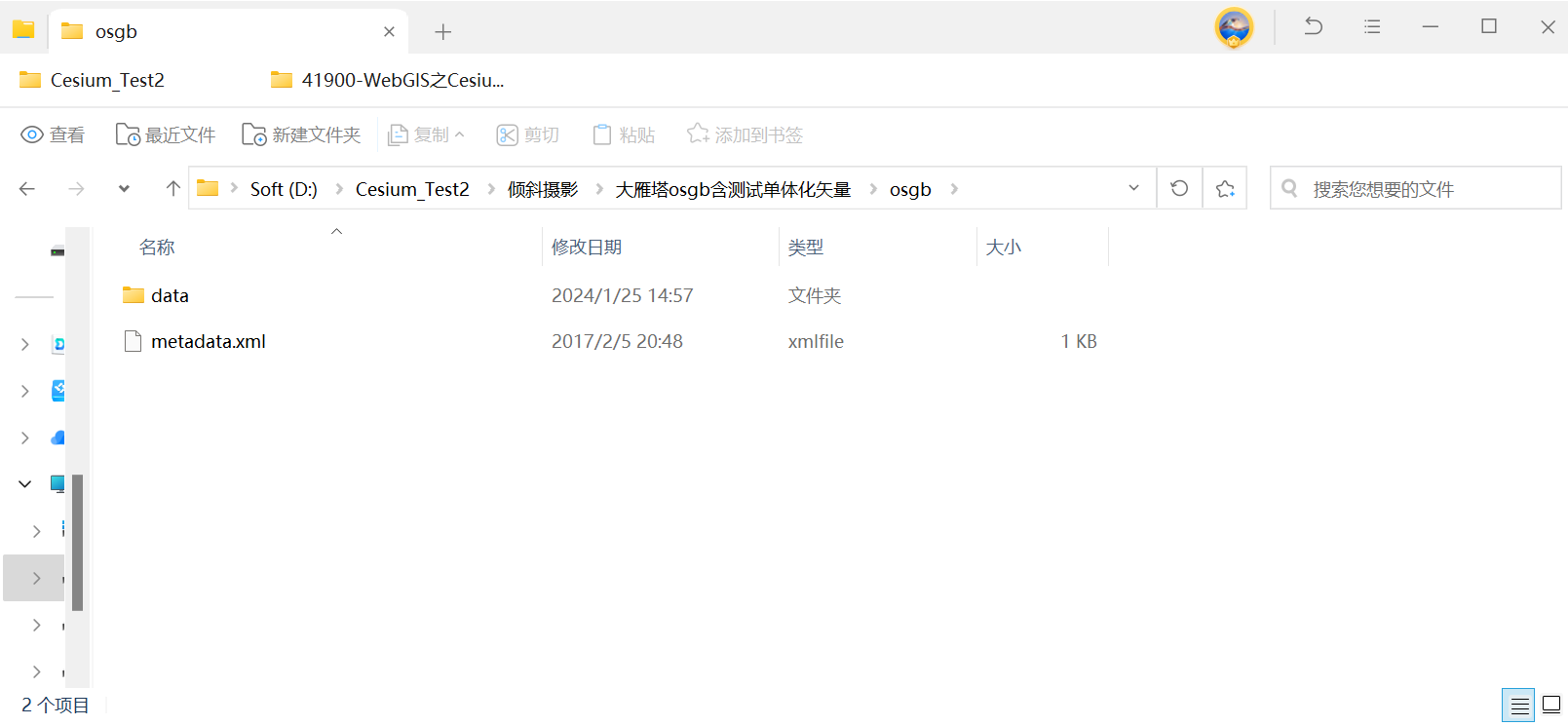Click date 2017/2/5 20:48
Viewport: 1568px width, 726px height.
[x=617, y=341]
